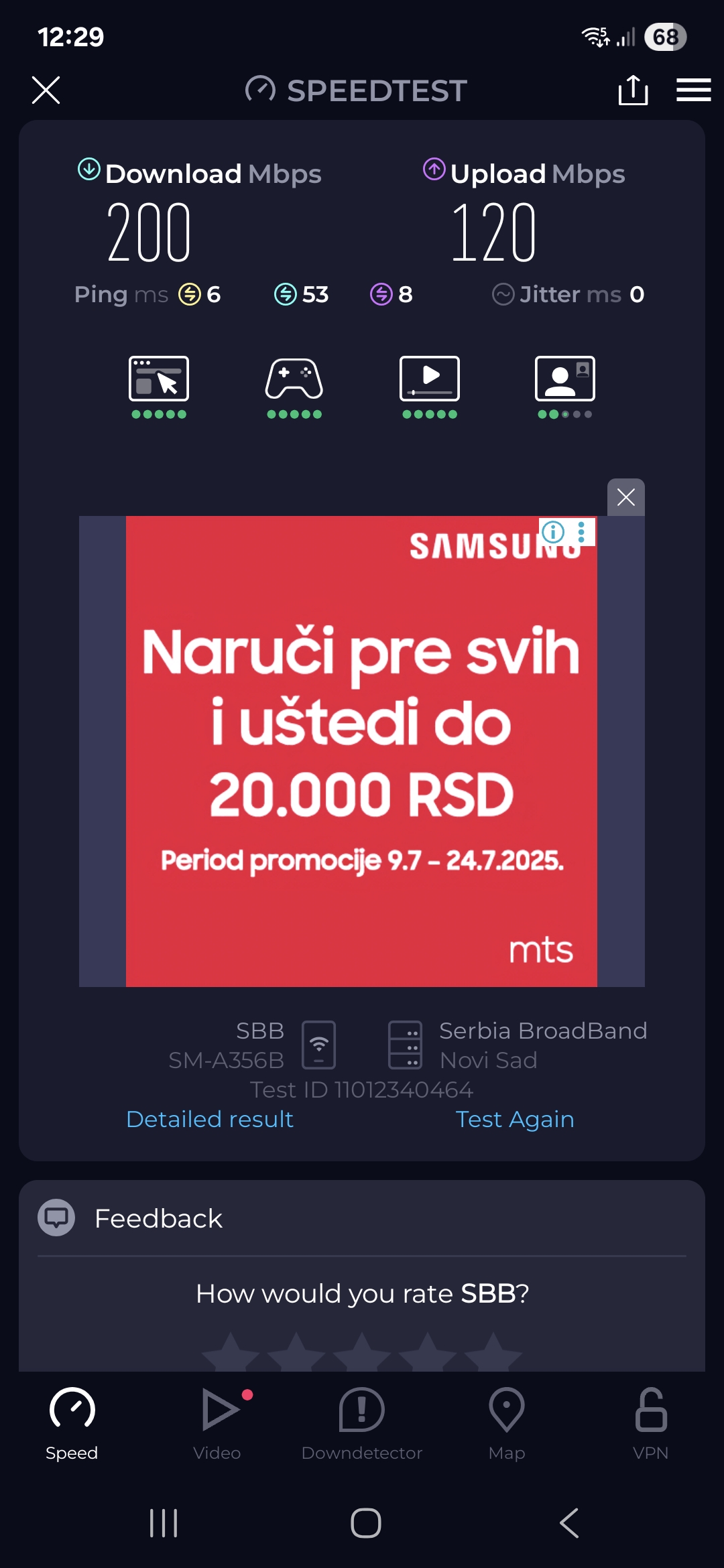Tap the share results icon
The width and height of the screenshot is (724, 1568).
tap(633, 90)
